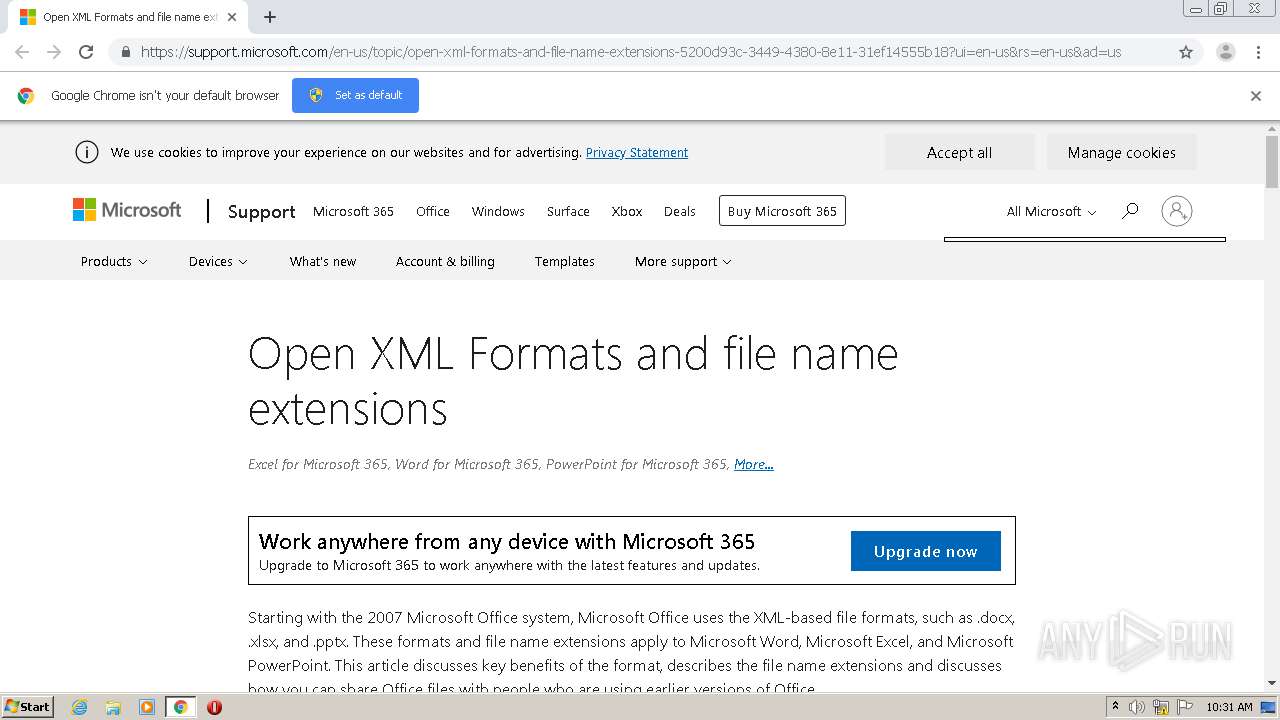Expand the All Microsoft dropdown

click(1051, 211)
